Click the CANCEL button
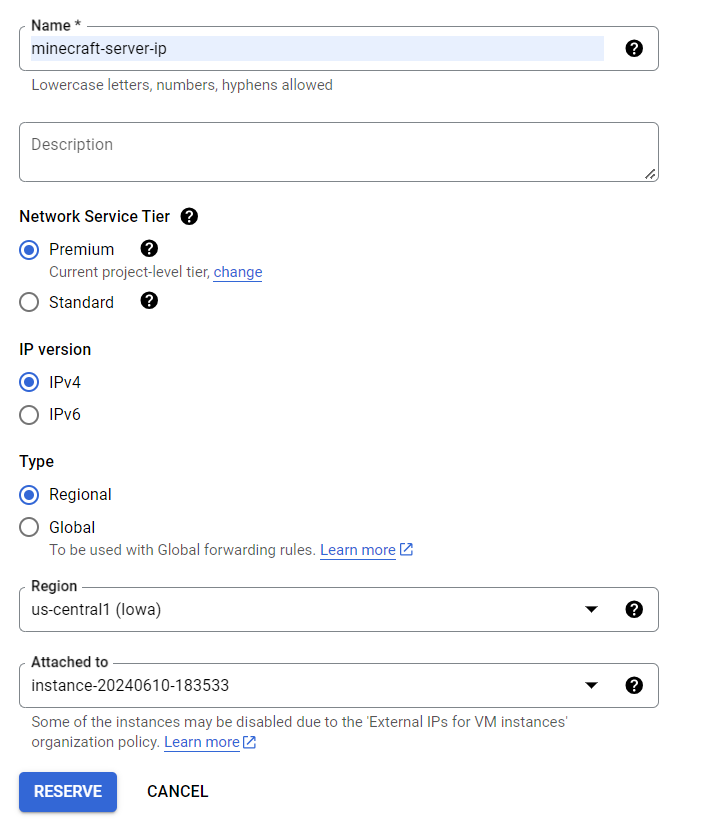 click(x=177, y=791)
